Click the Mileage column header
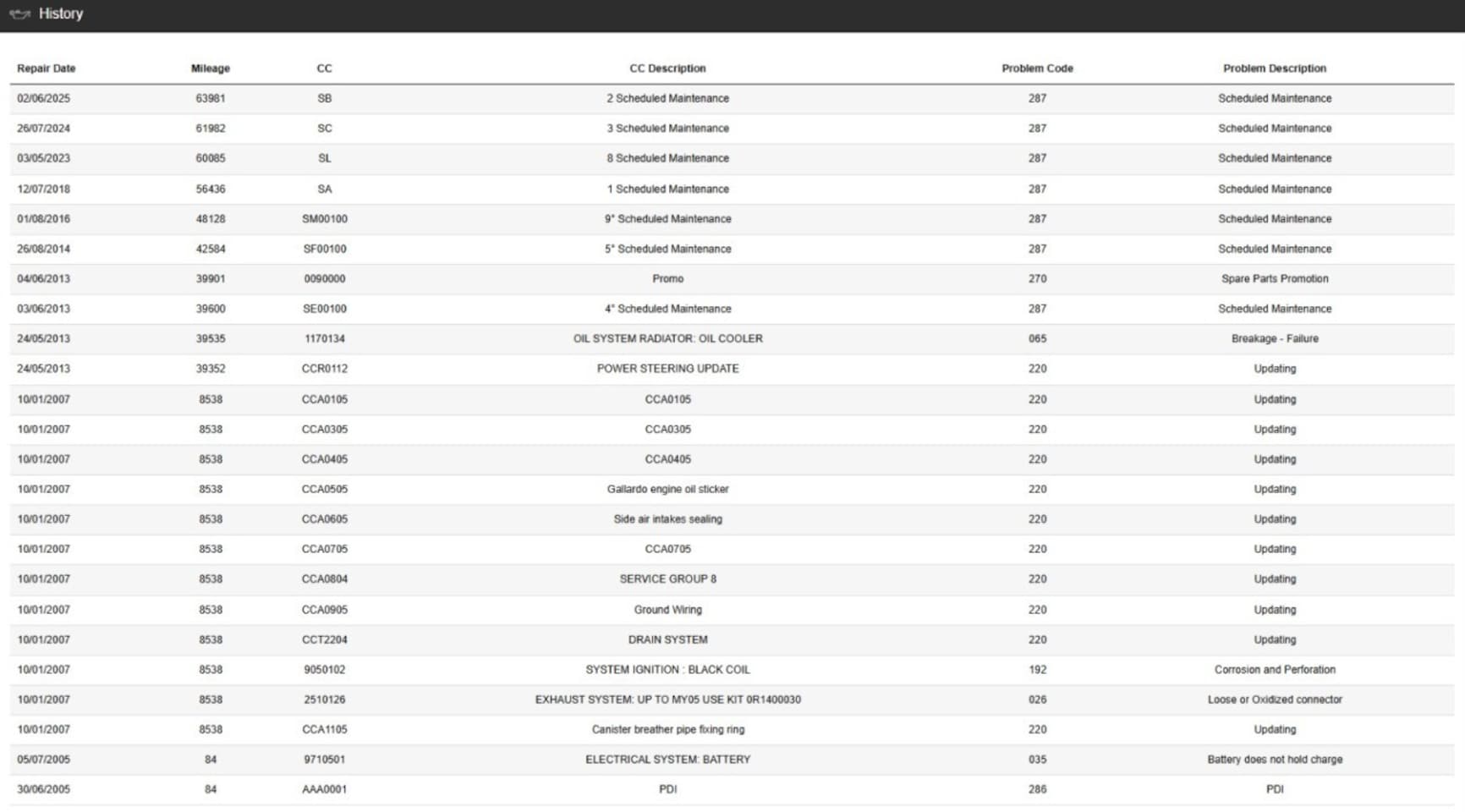Image resolution: width=1465 pixels, height=812 pixels. (x=211, y=69)
